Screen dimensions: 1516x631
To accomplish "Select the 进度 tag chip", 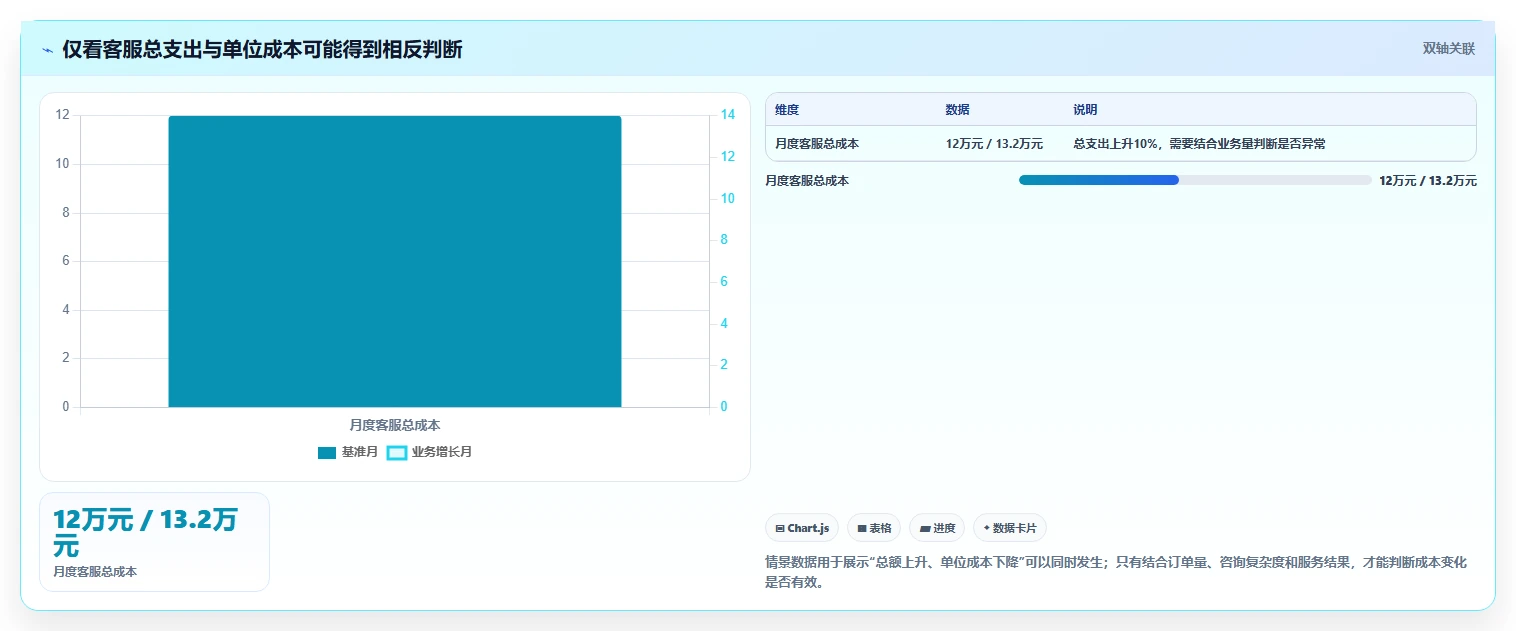I will (x=937, y=528).
